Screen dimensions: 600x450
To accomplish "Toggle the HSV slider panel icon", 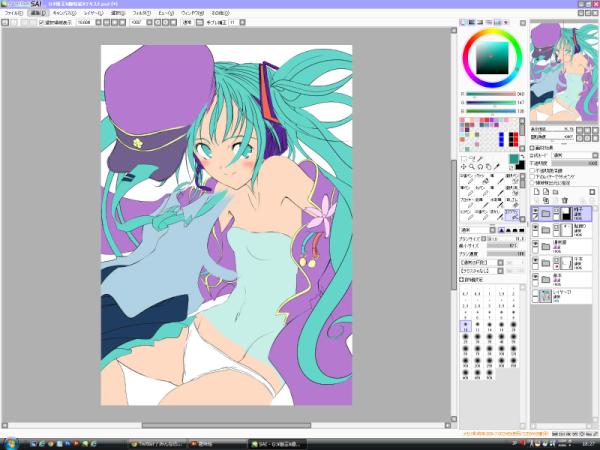I will pyautogui.click(x=480, y=23).
